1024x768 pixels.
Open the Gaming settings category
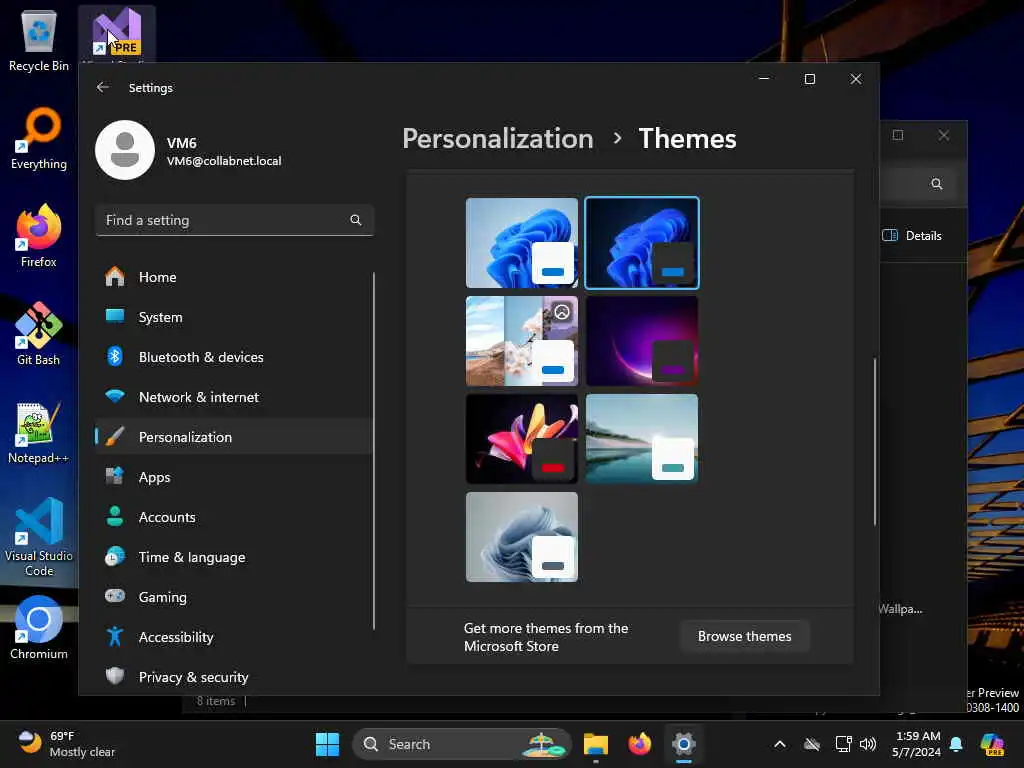pos(234,597)
